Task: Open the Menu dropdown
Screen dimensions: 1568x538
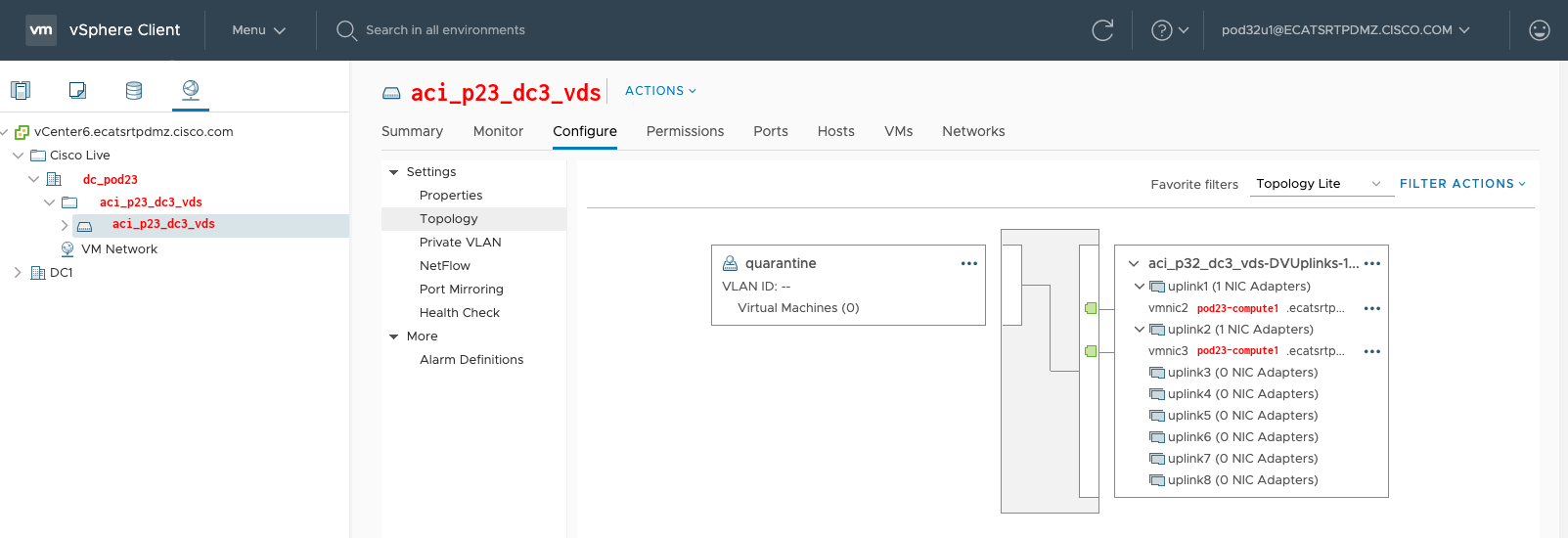Action: [x=259, y=30]
